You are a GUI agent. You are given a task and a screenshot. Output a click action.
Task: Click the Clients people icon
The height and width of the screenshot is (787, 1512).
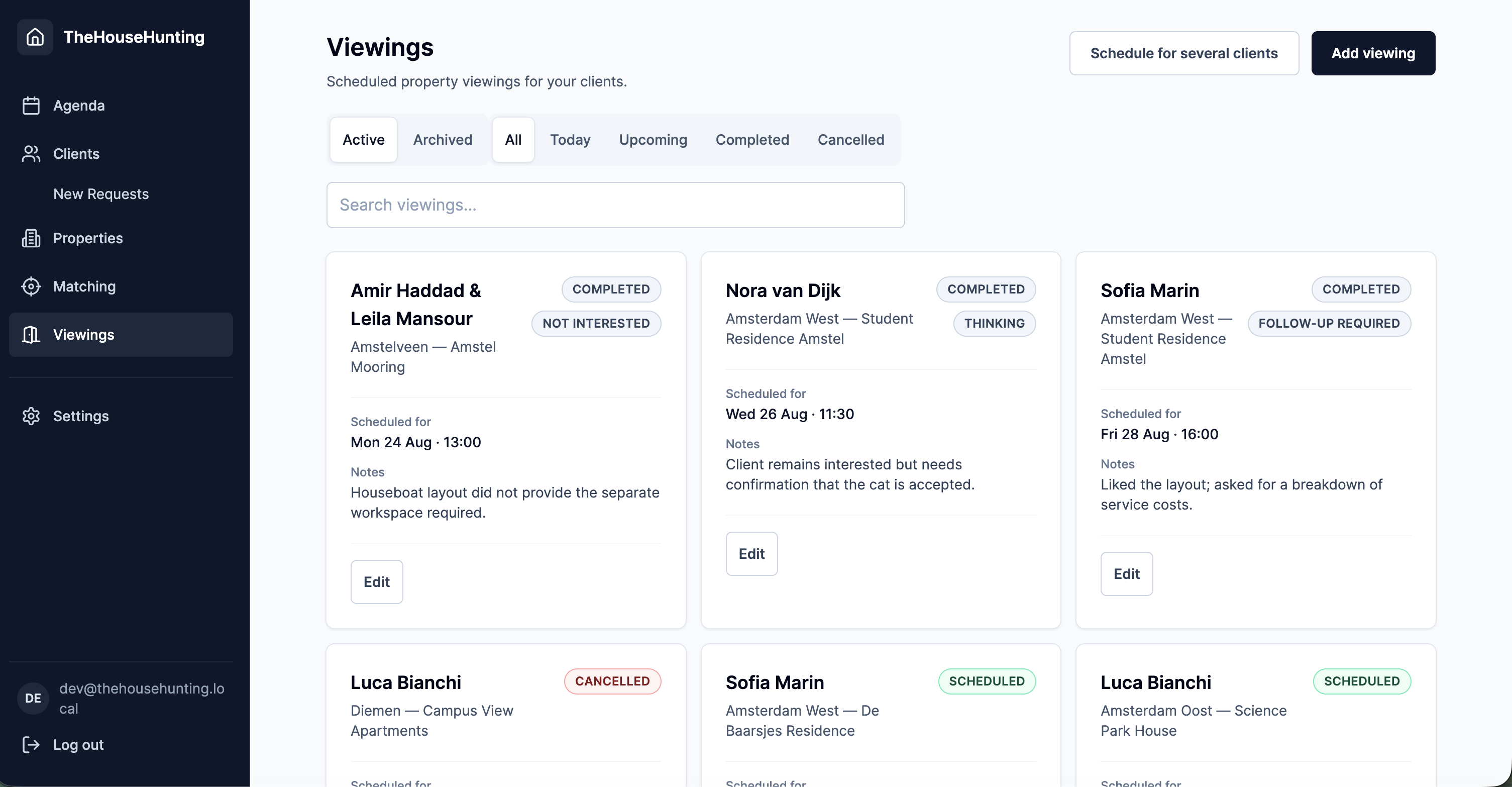point(31,154)
